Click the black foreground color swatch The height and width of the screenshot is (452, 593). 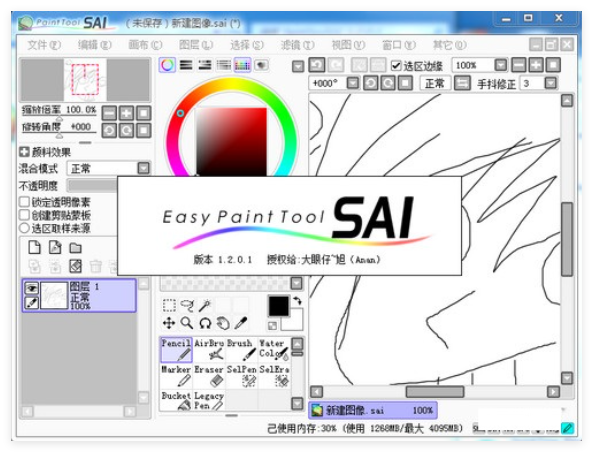(x=279, y=306)
